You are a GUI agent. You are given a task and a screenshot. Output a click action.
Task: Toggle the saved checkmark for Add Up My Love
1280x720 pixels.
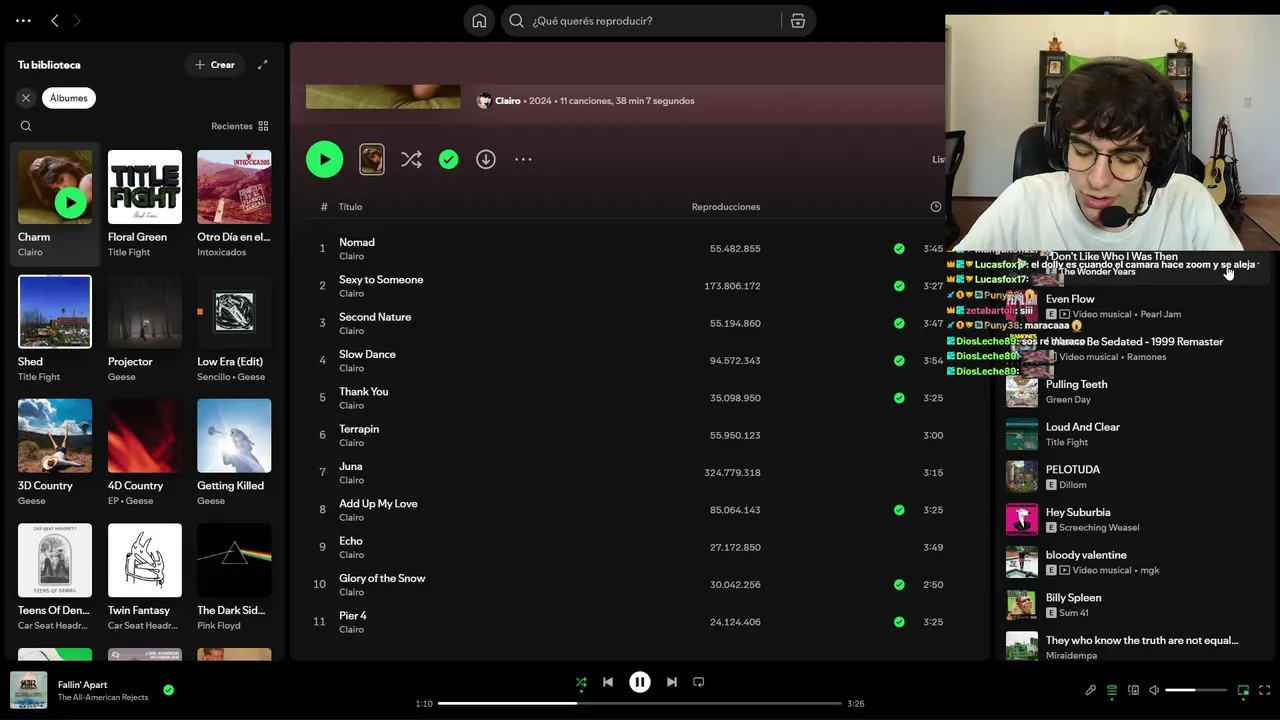pos(899,510)
